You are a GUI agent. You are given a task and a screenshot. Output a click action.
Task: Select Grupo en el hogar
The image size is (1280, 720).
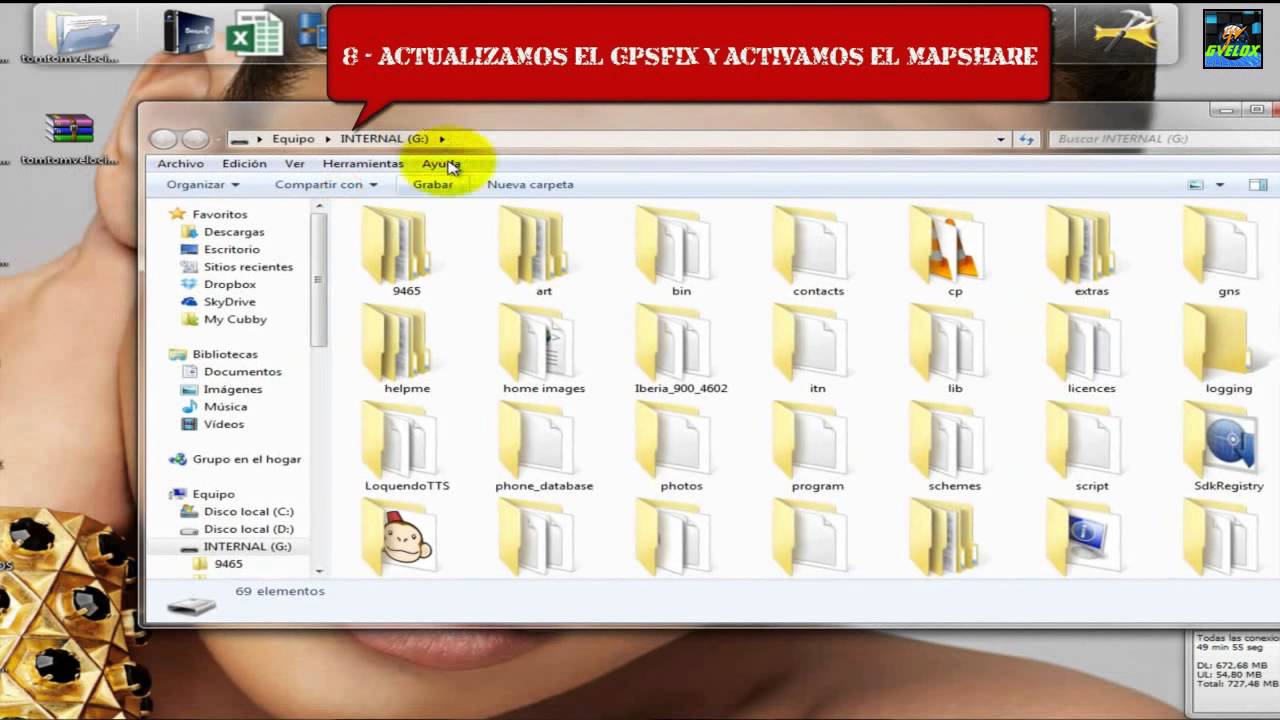tap(246, 459)
